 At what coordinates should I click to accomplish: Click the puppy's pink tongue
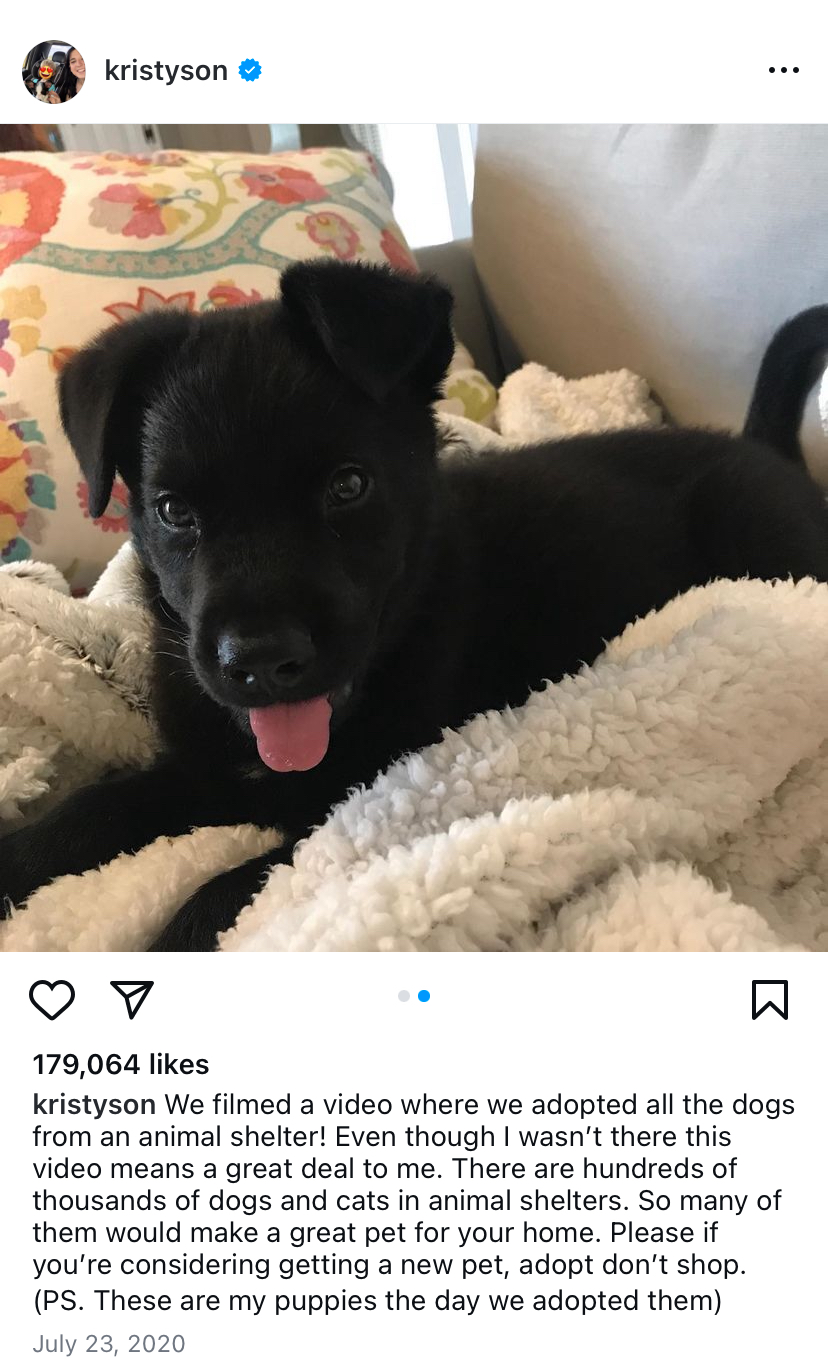point(291,733)
